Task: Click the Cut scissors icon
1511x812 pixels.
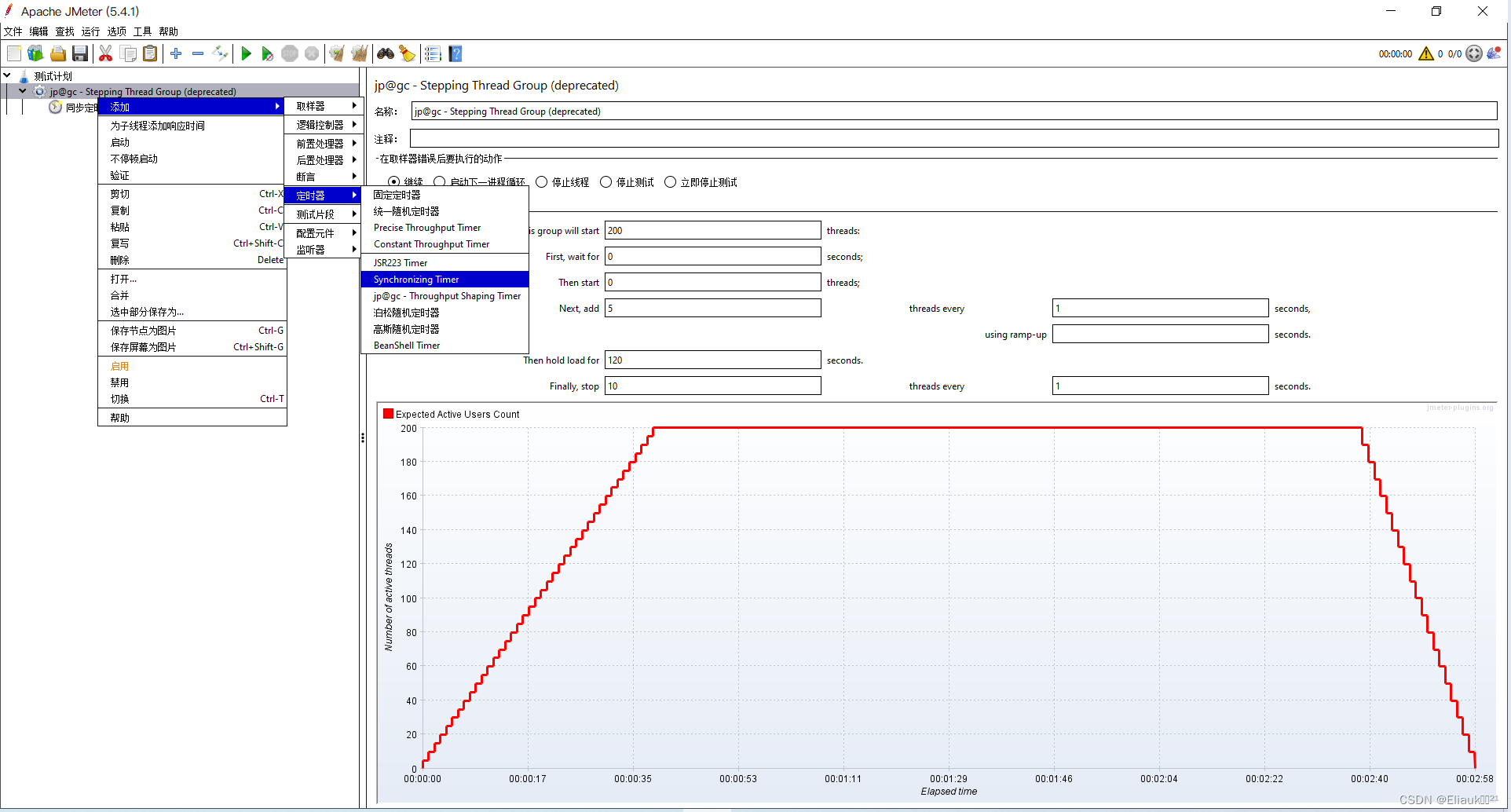Action: [105, 53]
